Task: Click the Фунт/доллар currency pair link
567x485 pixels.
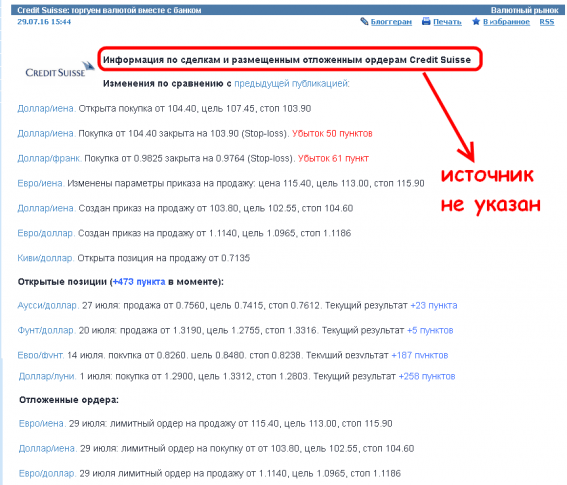Action: (46, 331)
